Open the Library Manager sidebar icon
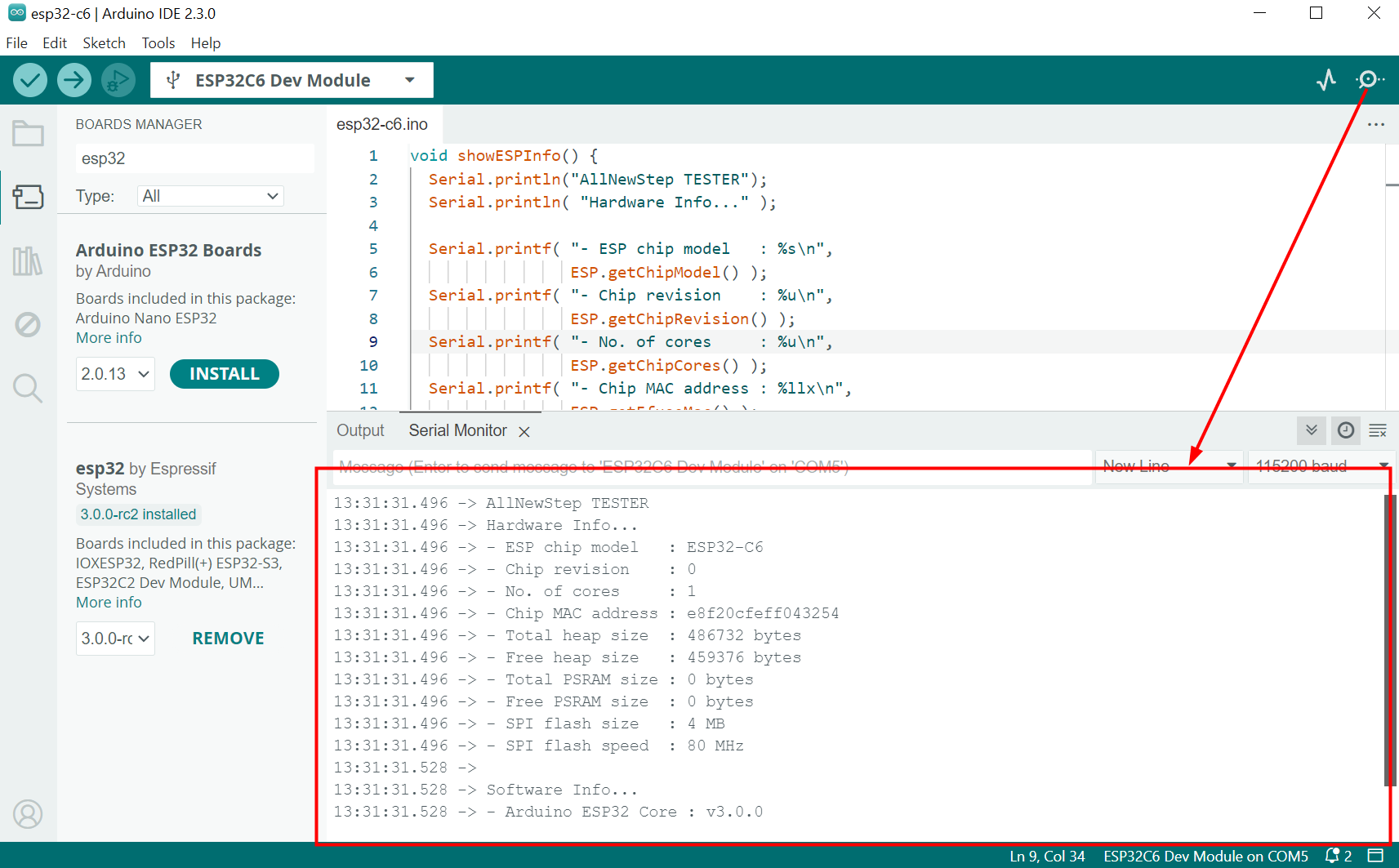This screenshot has width=1399, height=868. [x=28, y=261]
